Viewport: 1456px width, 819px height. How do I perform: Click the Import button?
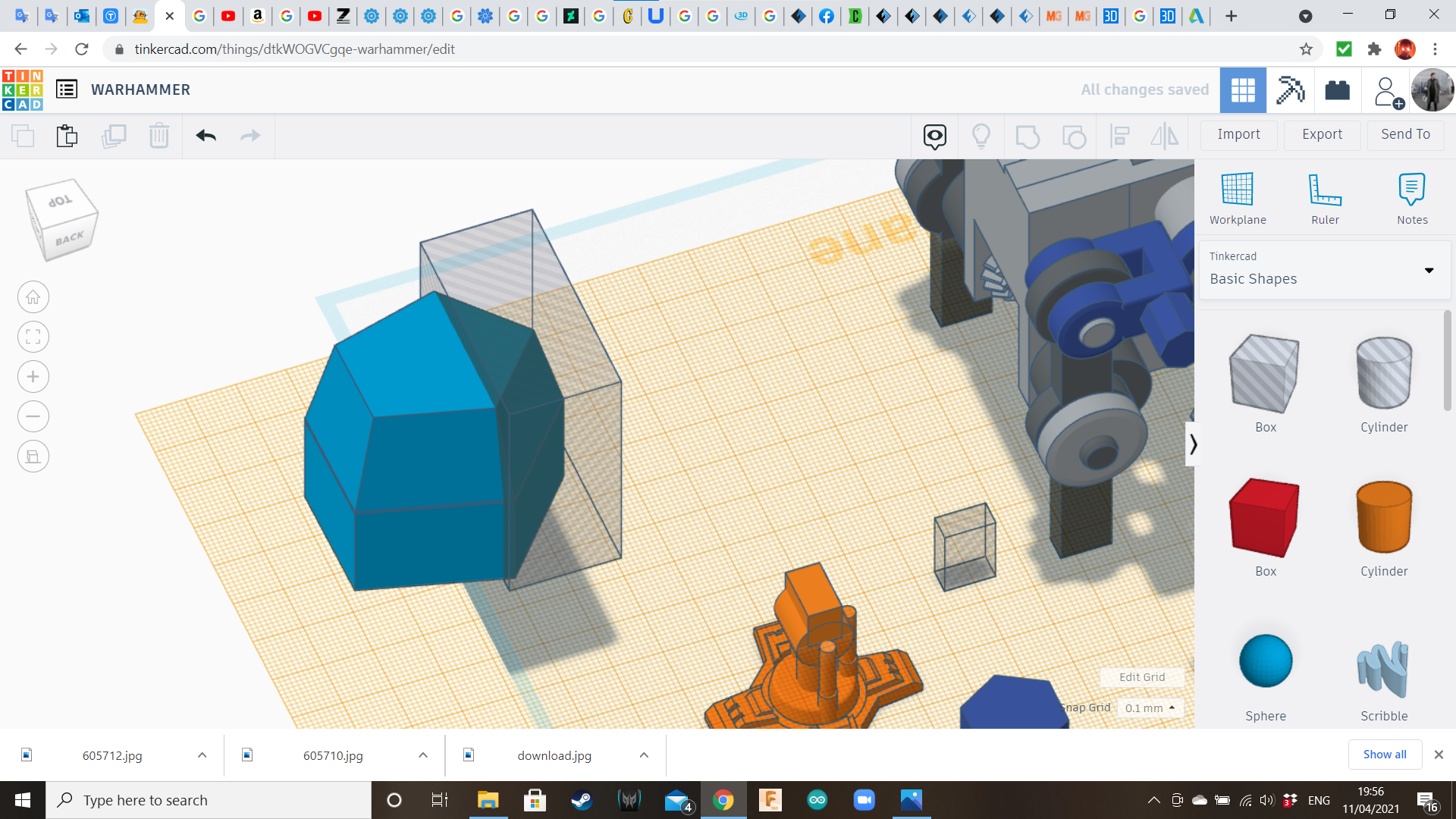[1238, 134]
